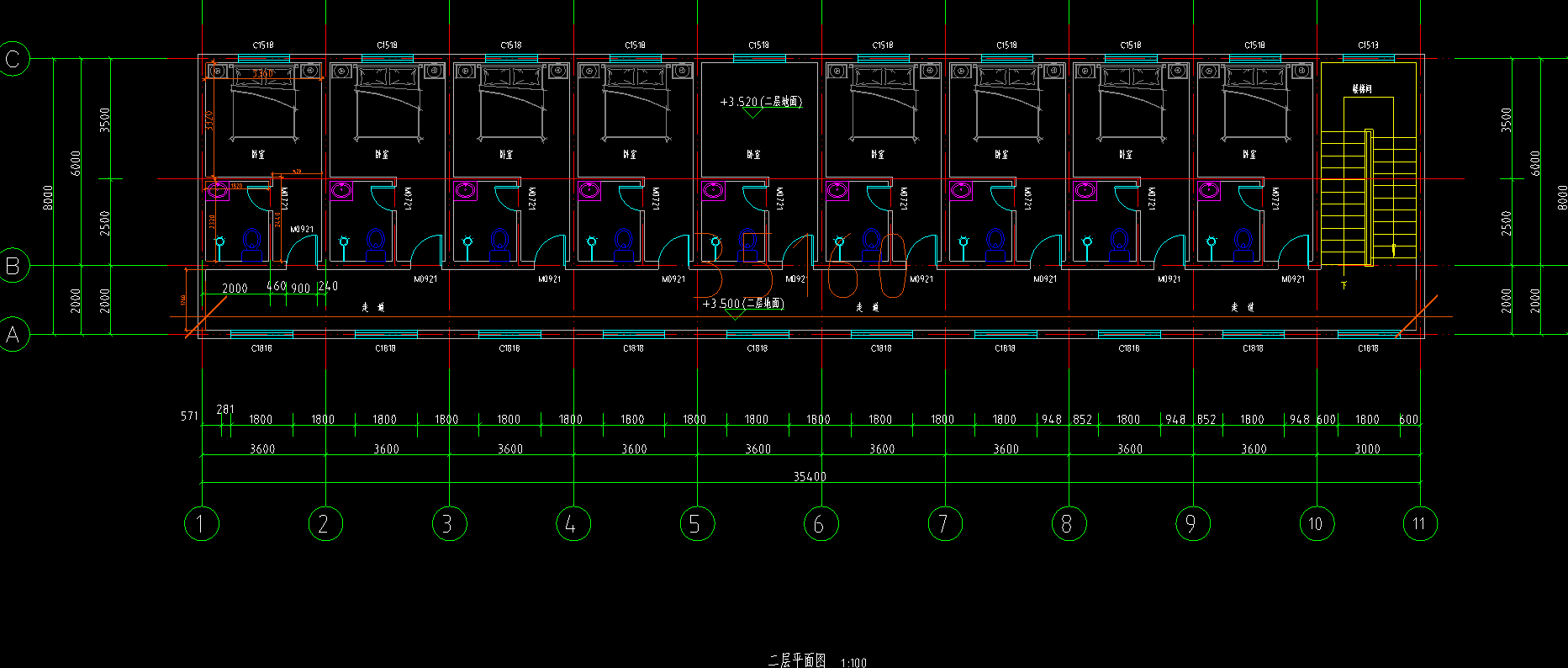The height and width of the screenshot is (668, 1568).
Task: Click the right-side 3500 dimension text
Action: [x=1506, y=119]
